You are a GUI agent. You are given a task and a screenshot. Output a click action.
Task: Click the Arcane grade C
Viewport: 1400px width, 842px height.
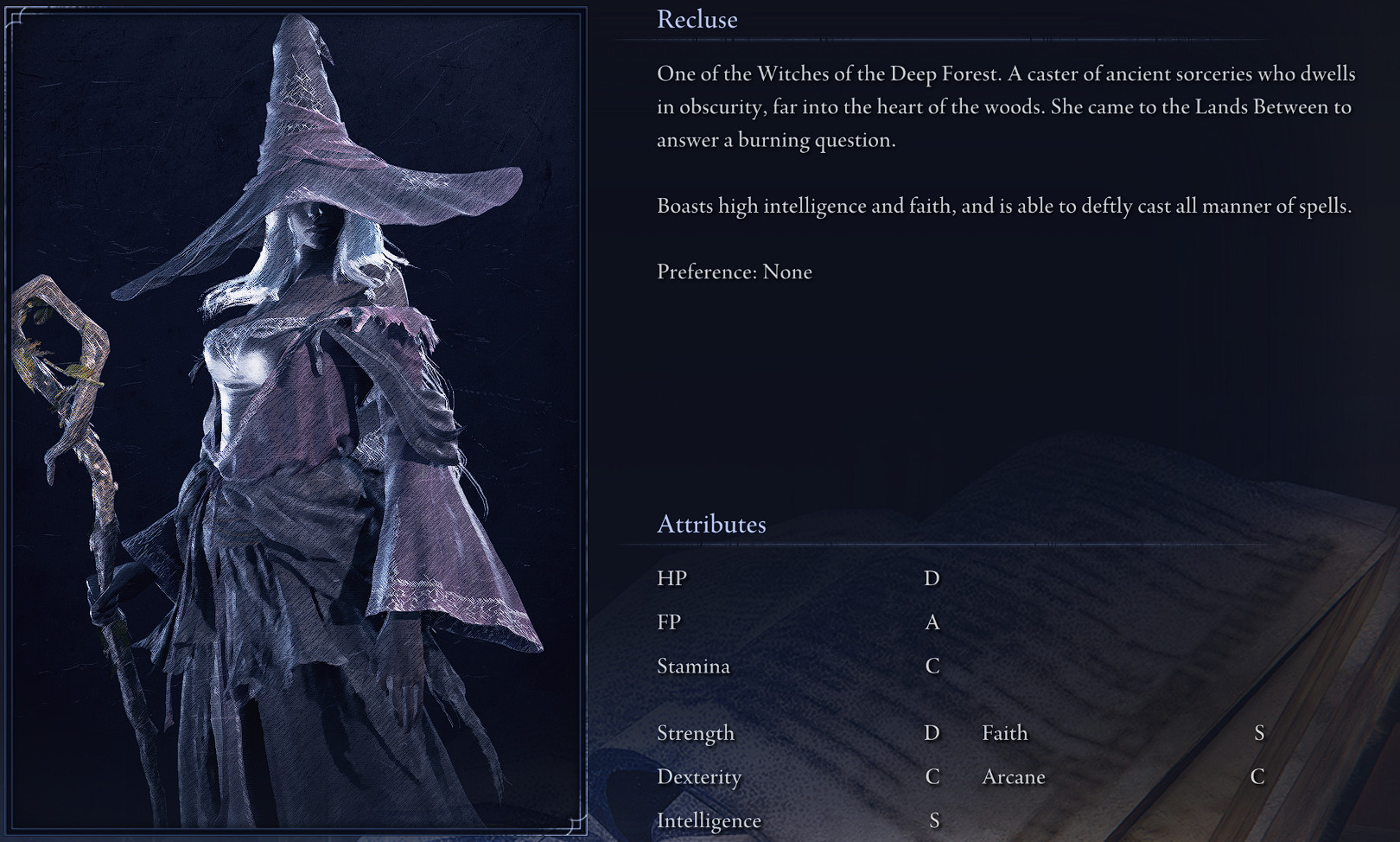pyautogui.click(x=1257, y=776)
